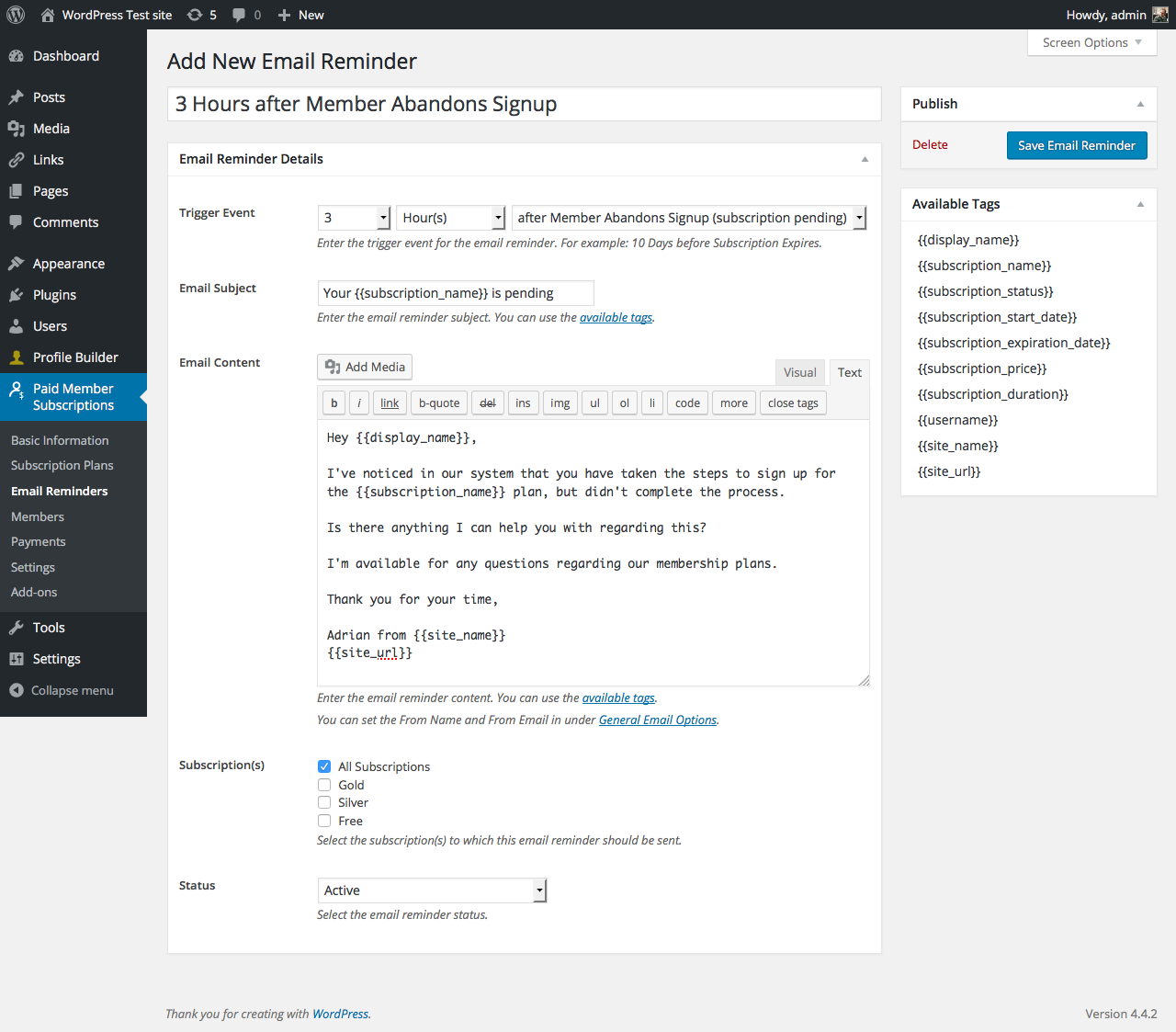The width and height of the screenshot is (1176, 1032).
Task: Open the comments bubble icon in admin bar
Action: (x=239, y=15)
